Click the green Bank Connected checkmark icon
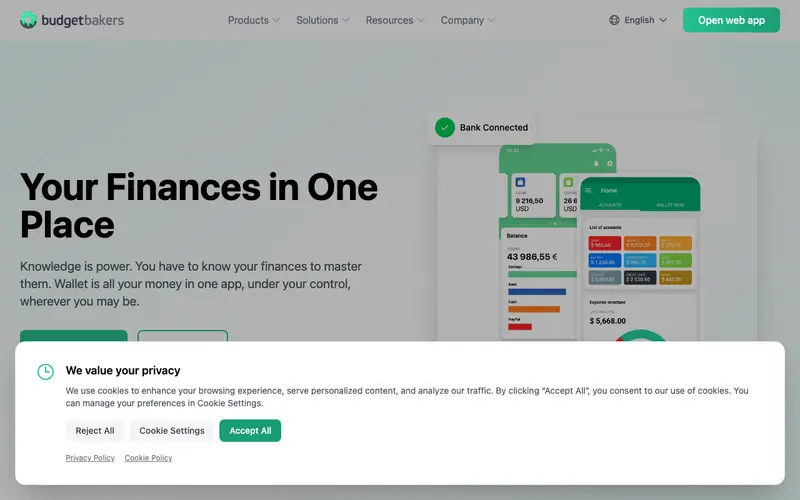The height and width of the screenshot is (500, 800). [444, 128]
